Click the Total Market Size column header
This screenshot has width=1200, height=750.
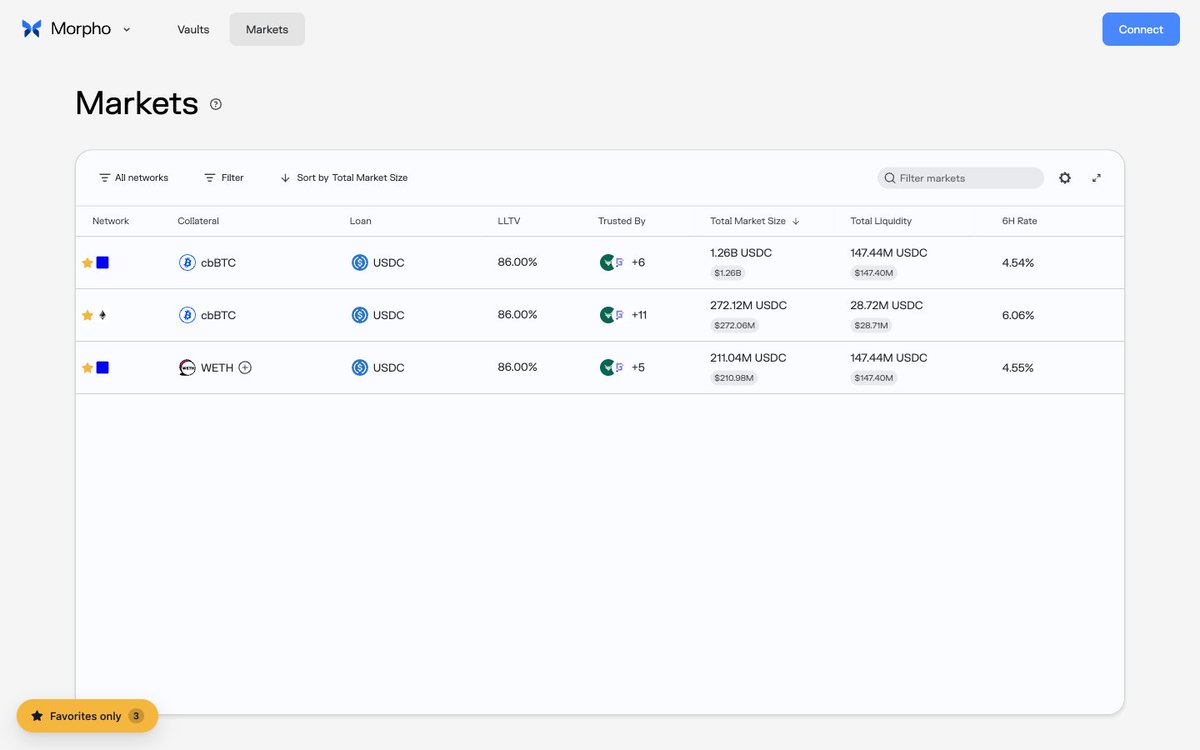[755, 221]
